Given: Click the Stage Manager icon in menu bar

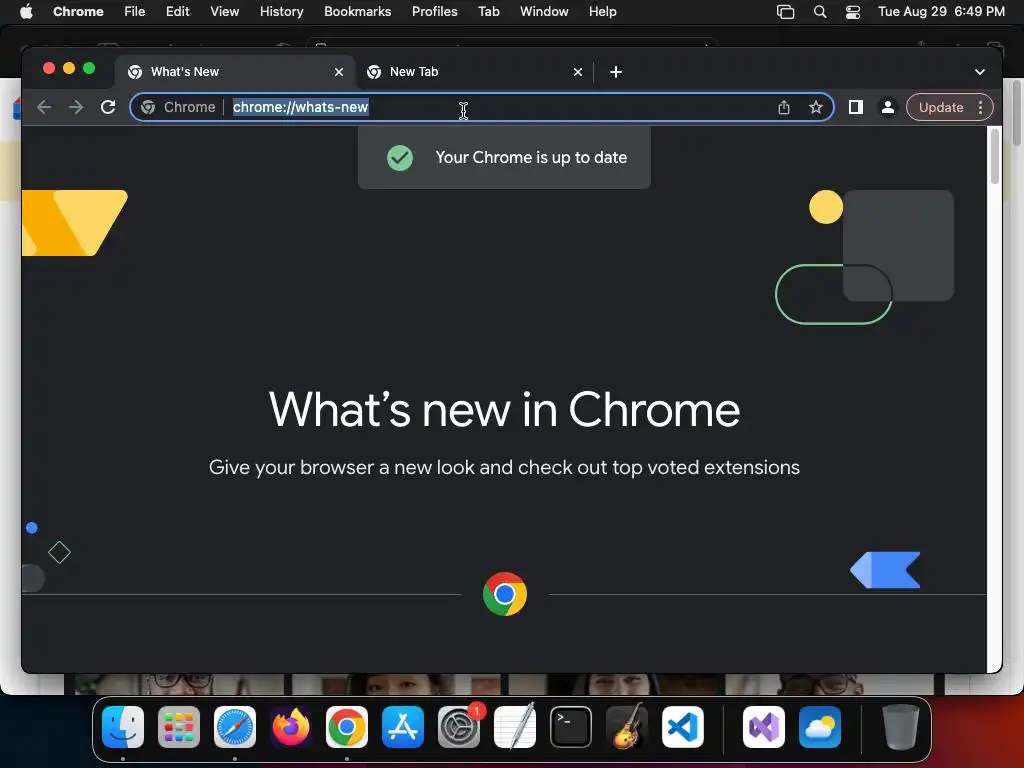Looking at the screenshot, I should (785, 12).
